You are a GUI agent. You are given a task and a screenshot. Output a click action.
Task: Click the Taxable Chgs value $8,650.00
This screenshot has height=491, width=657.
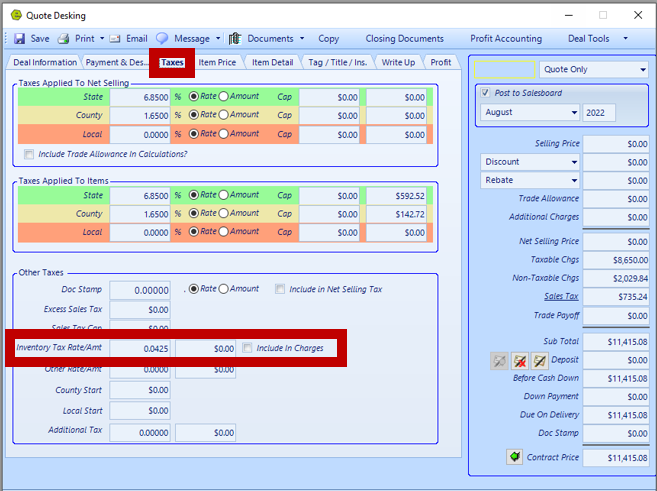[x=616, y=260]
